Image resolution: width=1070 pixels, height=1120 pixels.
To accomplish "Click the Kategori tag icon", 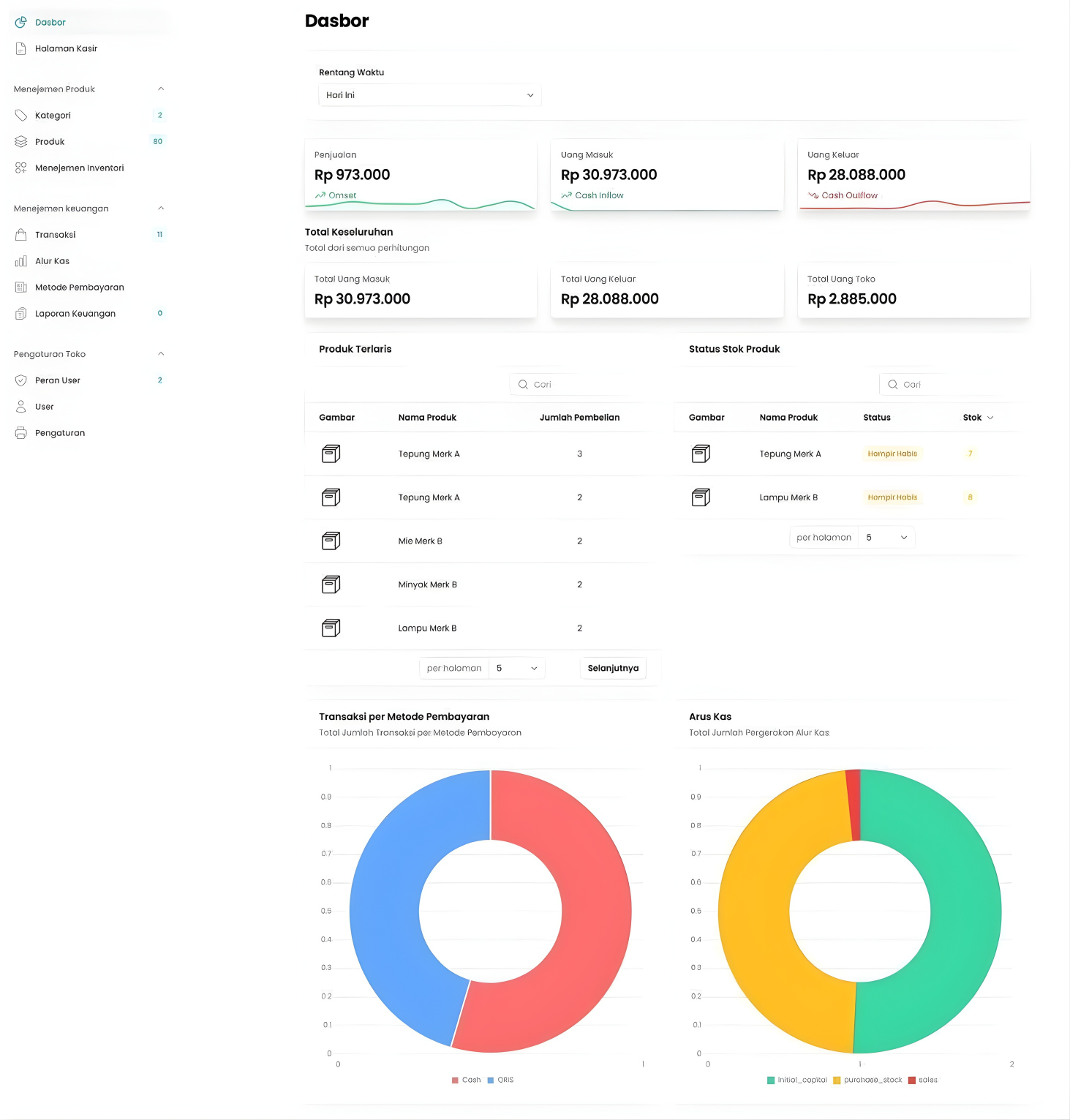I will 20,116.
